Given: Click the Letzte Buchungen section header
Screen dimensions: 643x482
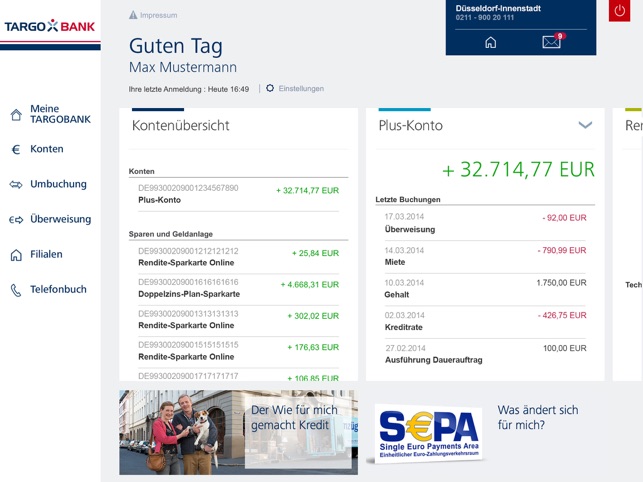Looking at the screenshot, I should coord(408,199).
